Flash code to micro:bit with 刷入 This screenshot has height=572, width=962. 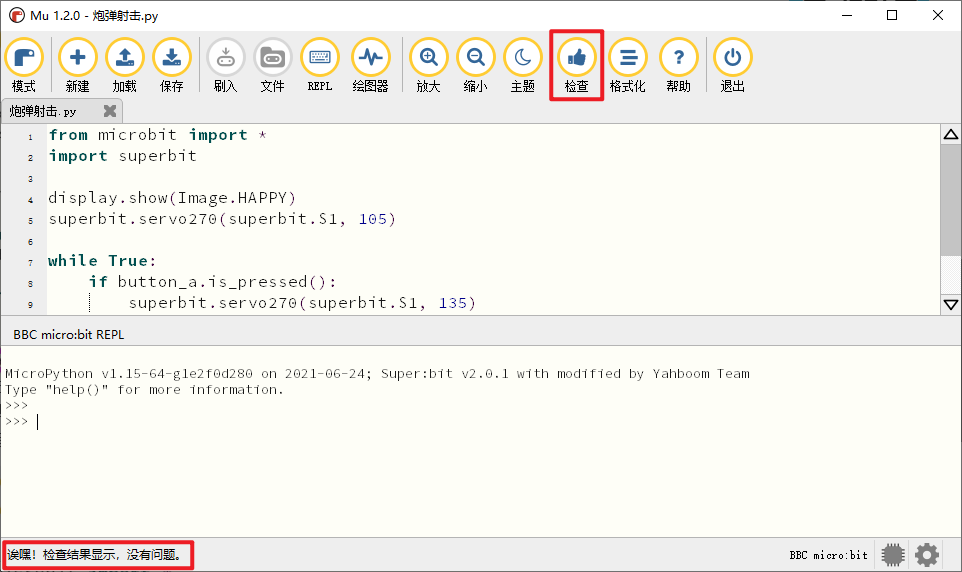226,65
